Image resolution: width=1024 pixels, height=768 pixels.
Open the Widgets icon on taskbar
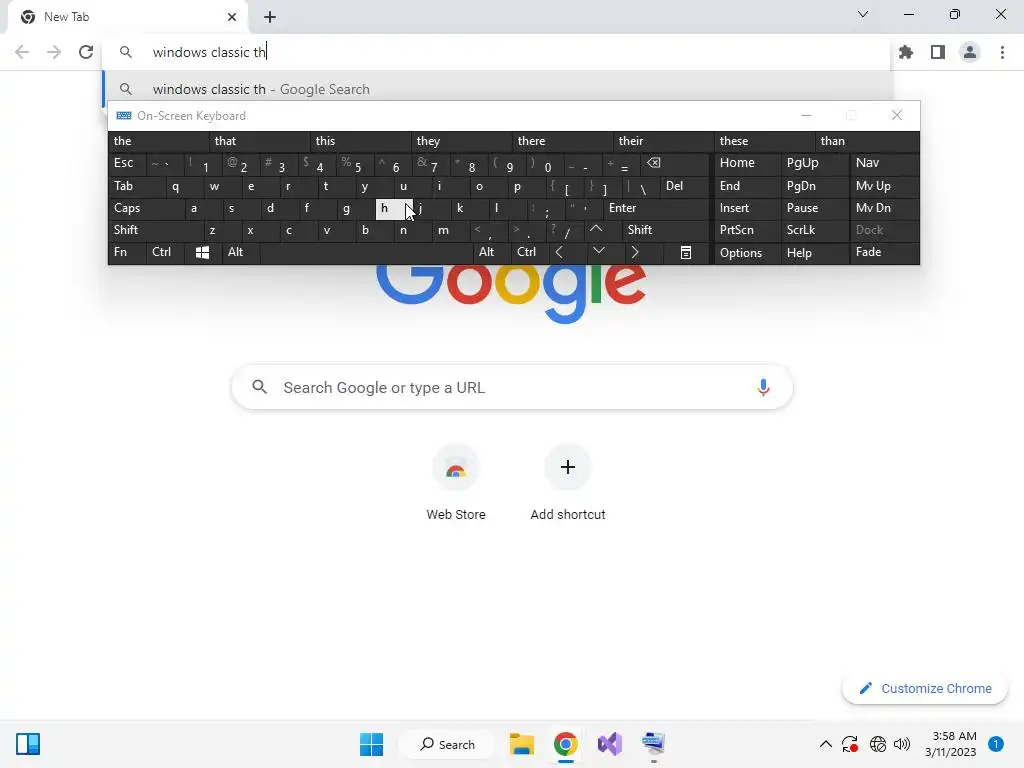(x=28, y=744)
